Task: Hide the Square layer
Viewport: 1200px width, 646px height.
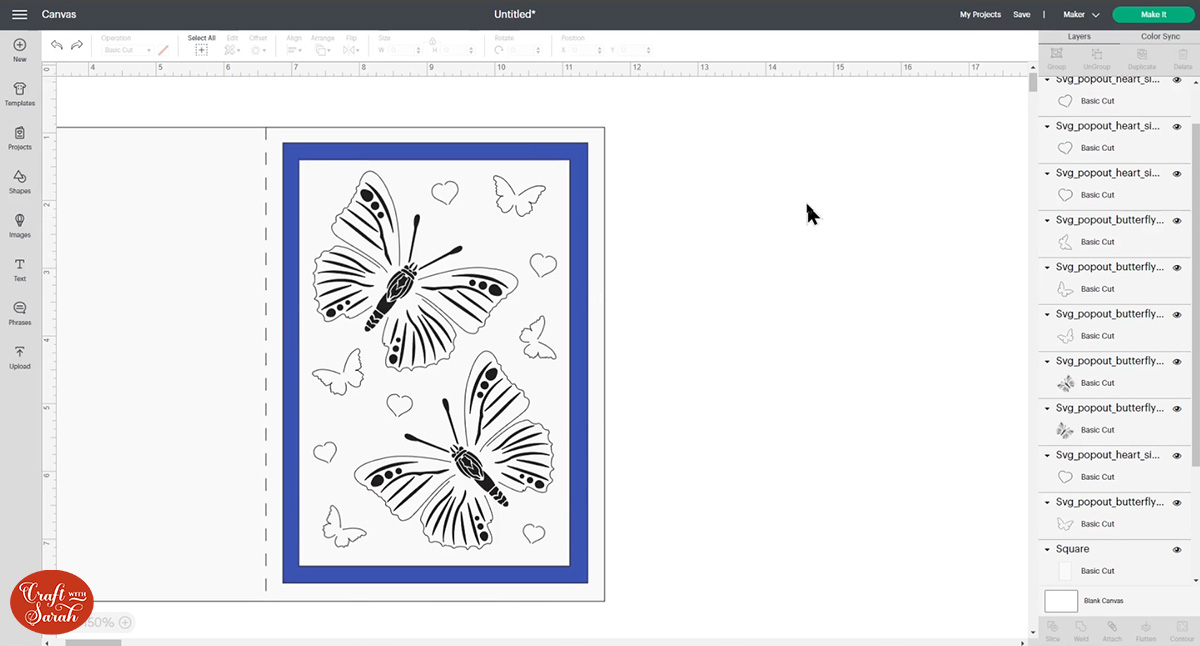Action: point(1177,550)
